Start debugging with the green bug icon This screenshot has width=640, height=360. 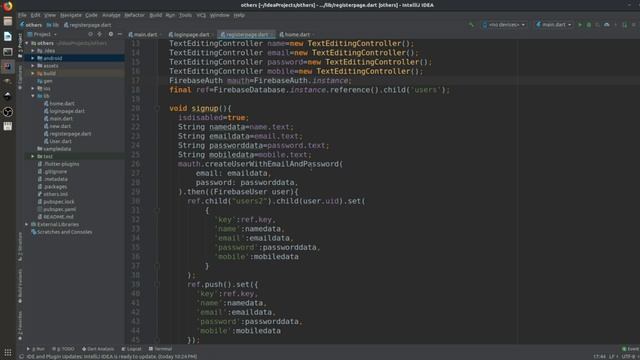(x=589, y=25)
